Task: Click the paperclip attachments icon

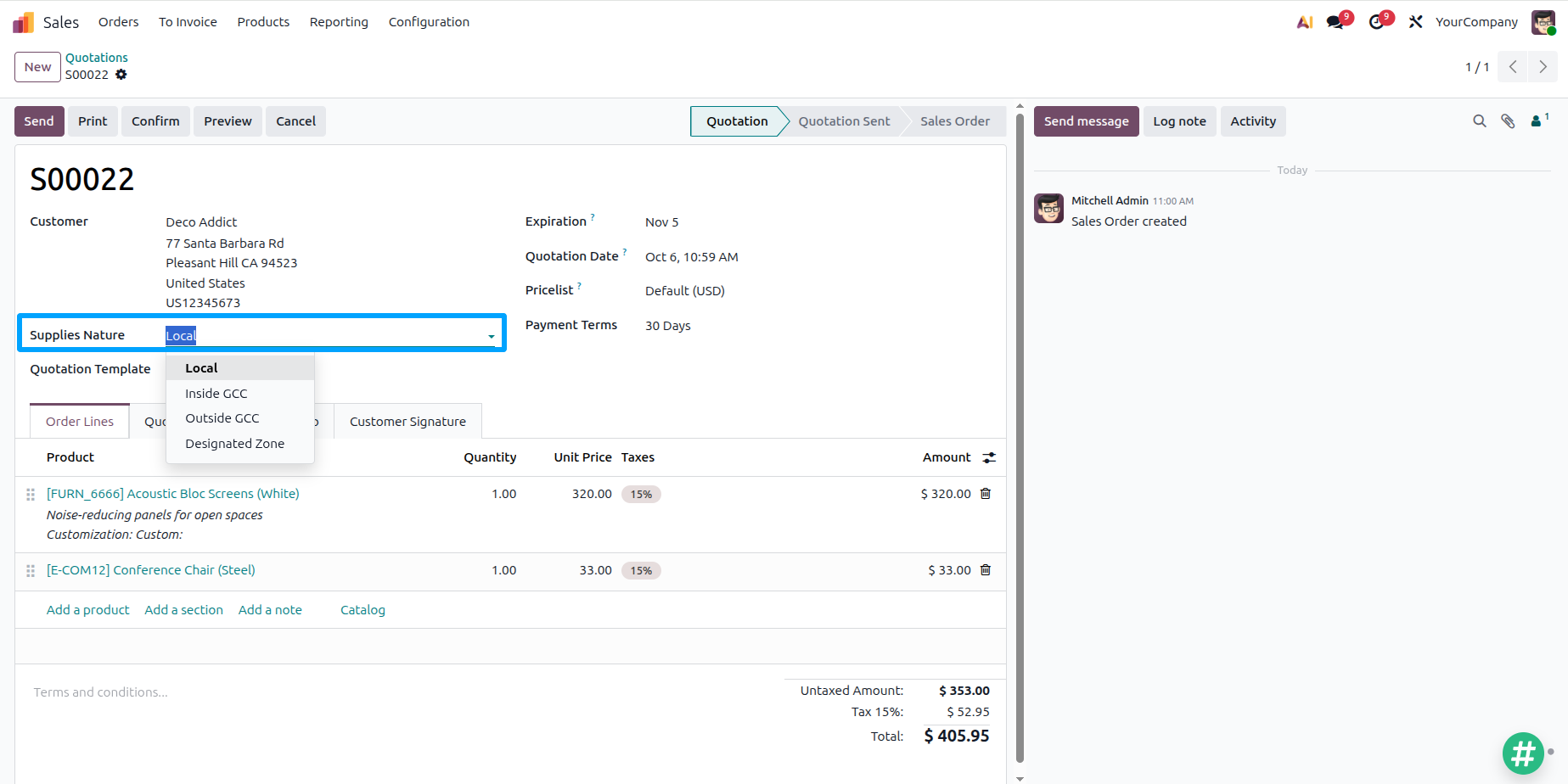Action: [x=1508, y=121]
